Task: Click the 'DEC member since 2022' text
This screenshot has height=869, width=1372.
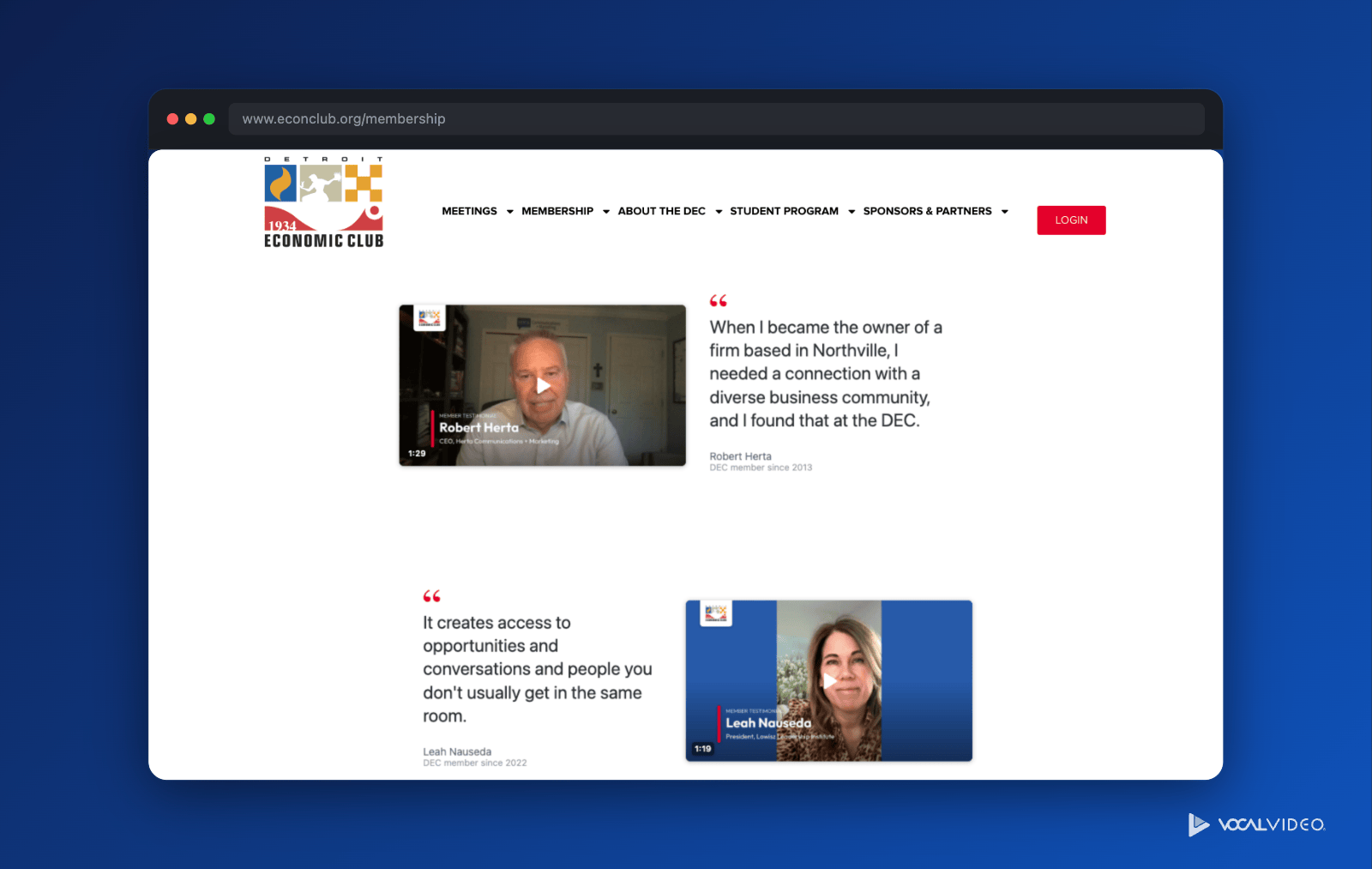Action: (x=475, y=763)
